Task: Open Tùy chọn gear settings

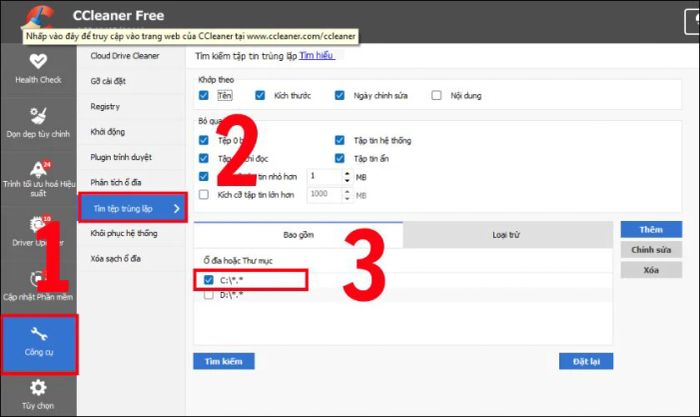Action: pyautogui.click(x=38, y=395)
